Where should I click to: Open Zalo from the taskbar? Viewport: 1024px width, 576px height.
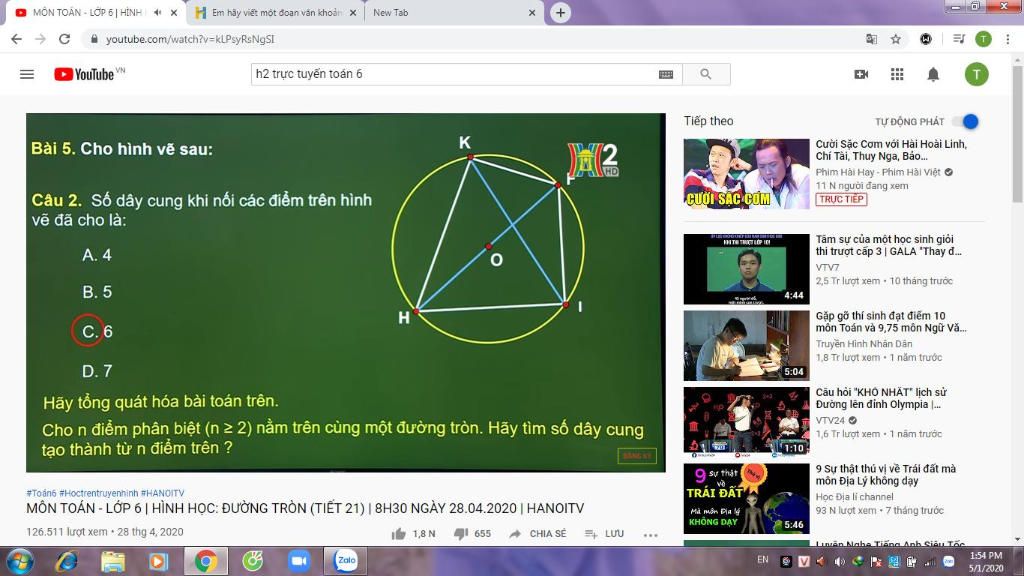pyautogui.click(x=345, y=561)
